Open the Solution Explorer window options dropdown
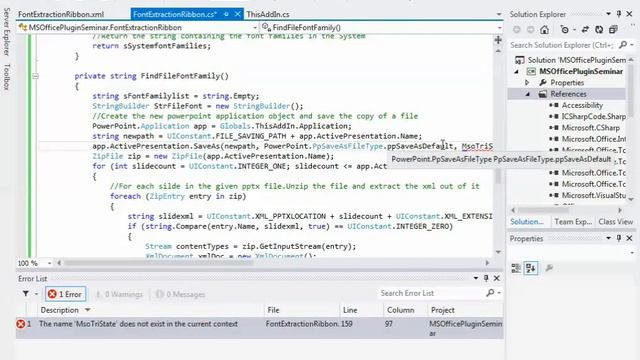This screenshot has height=360, width=640. (608, 14)
